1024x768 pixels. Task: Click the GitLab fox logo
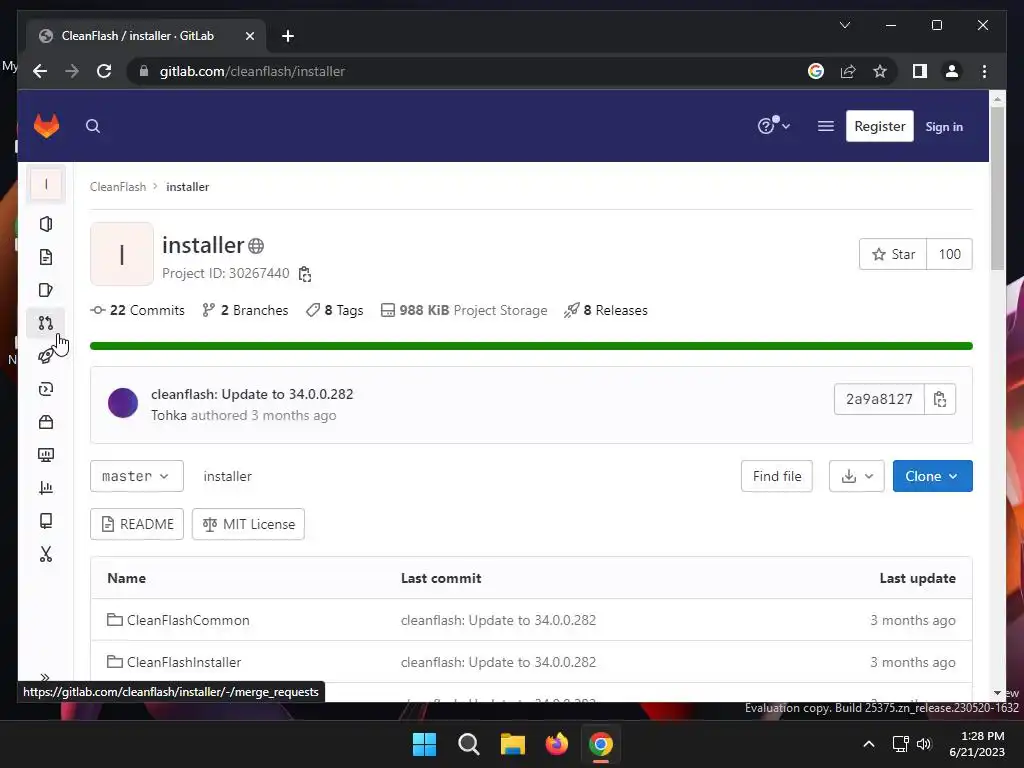click(46, 126)
